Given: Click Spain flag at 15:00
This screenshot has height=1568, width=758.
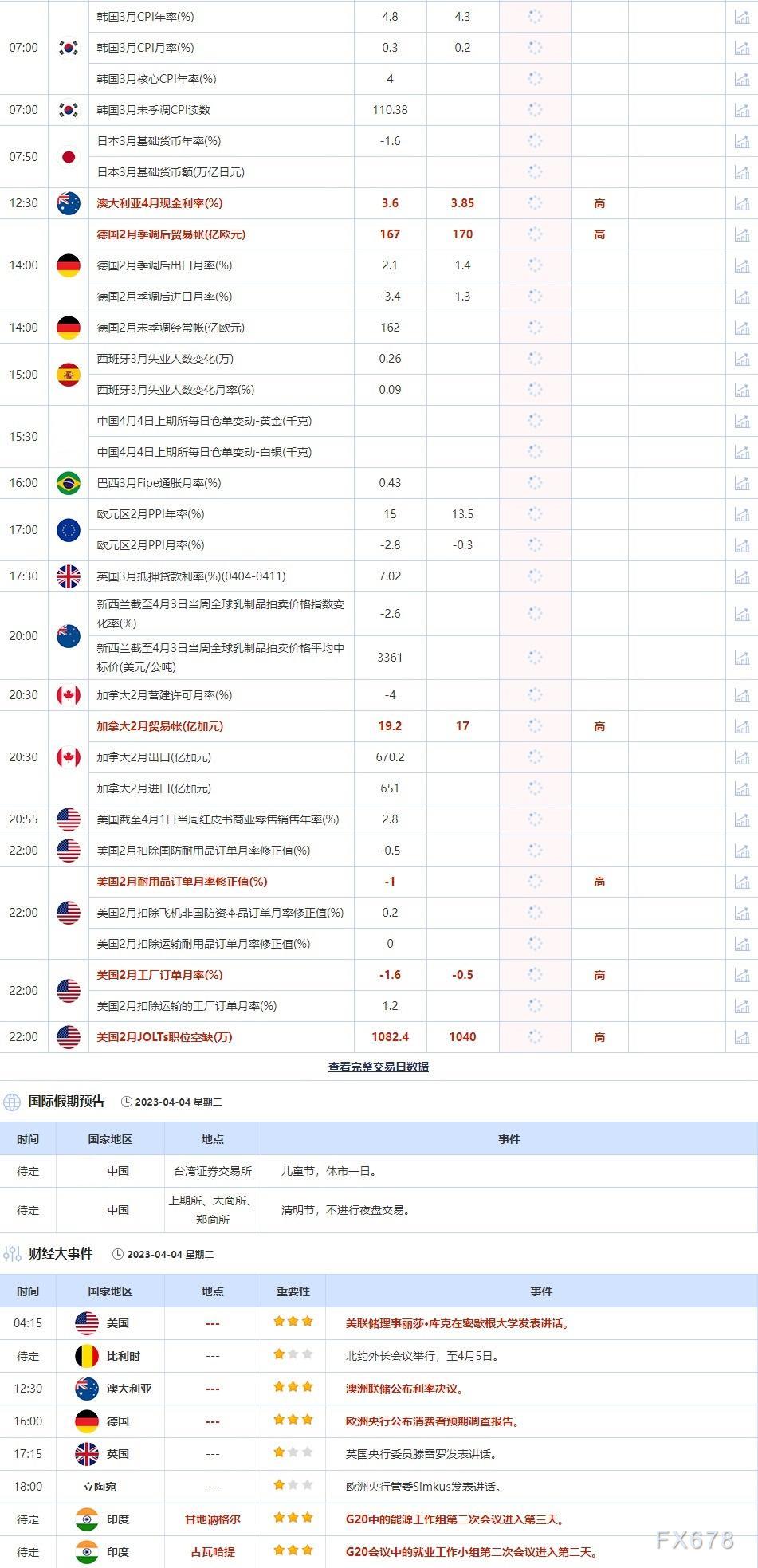Looking at the screenshot, I should coord(69,375).
